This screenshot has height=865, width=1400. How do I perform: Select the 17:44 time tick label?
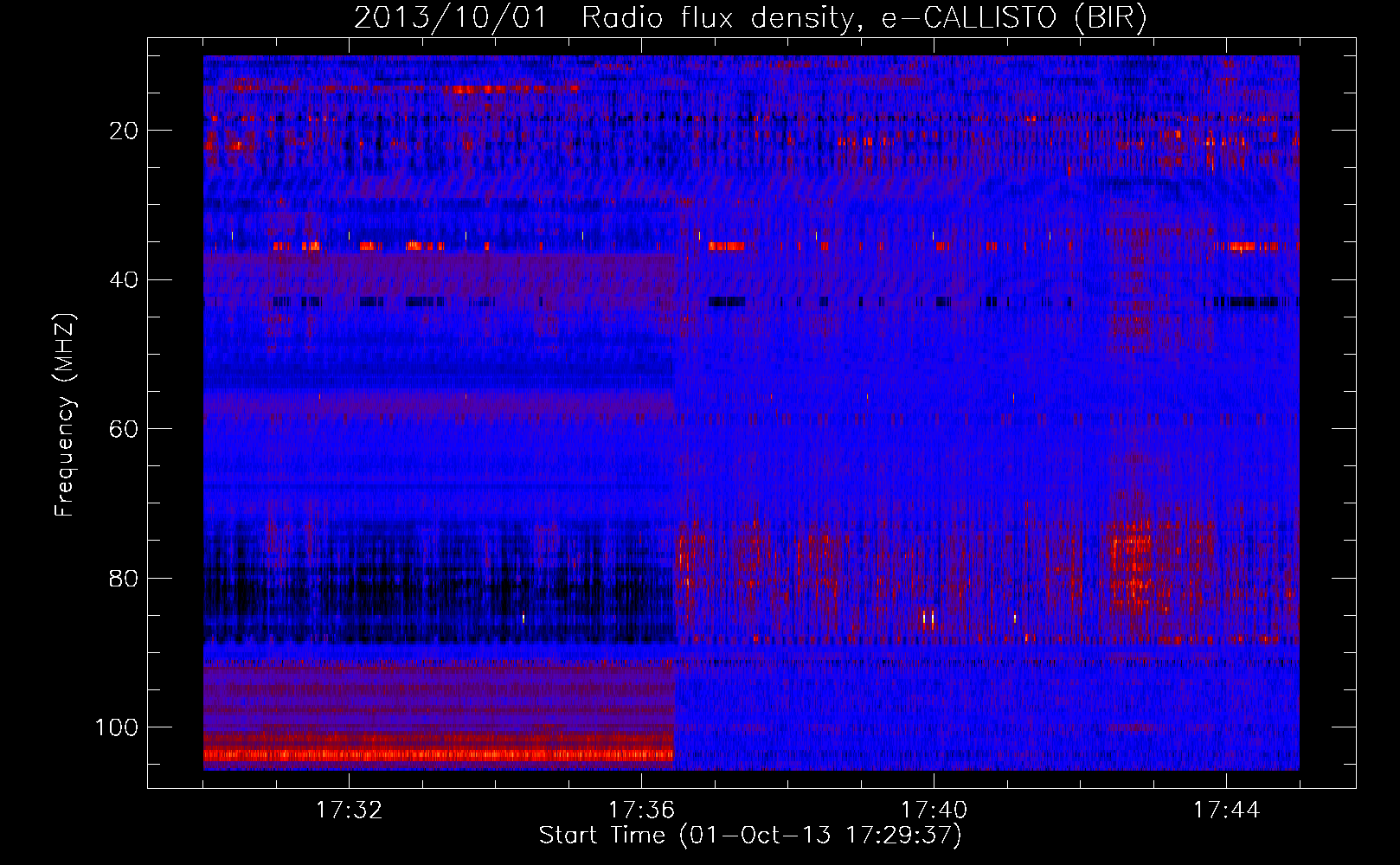pyautogui.click(x=1226, y=811)
